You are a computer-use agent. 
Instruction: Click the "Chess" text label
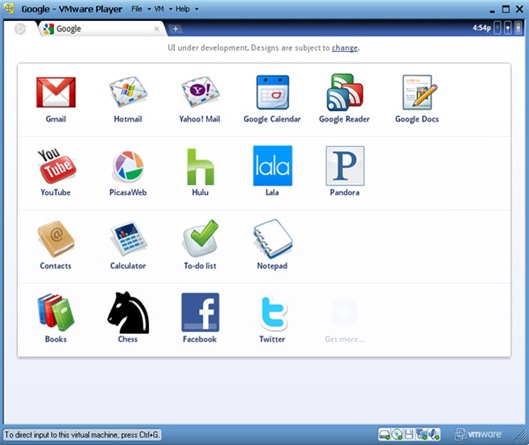coord(128,339)
